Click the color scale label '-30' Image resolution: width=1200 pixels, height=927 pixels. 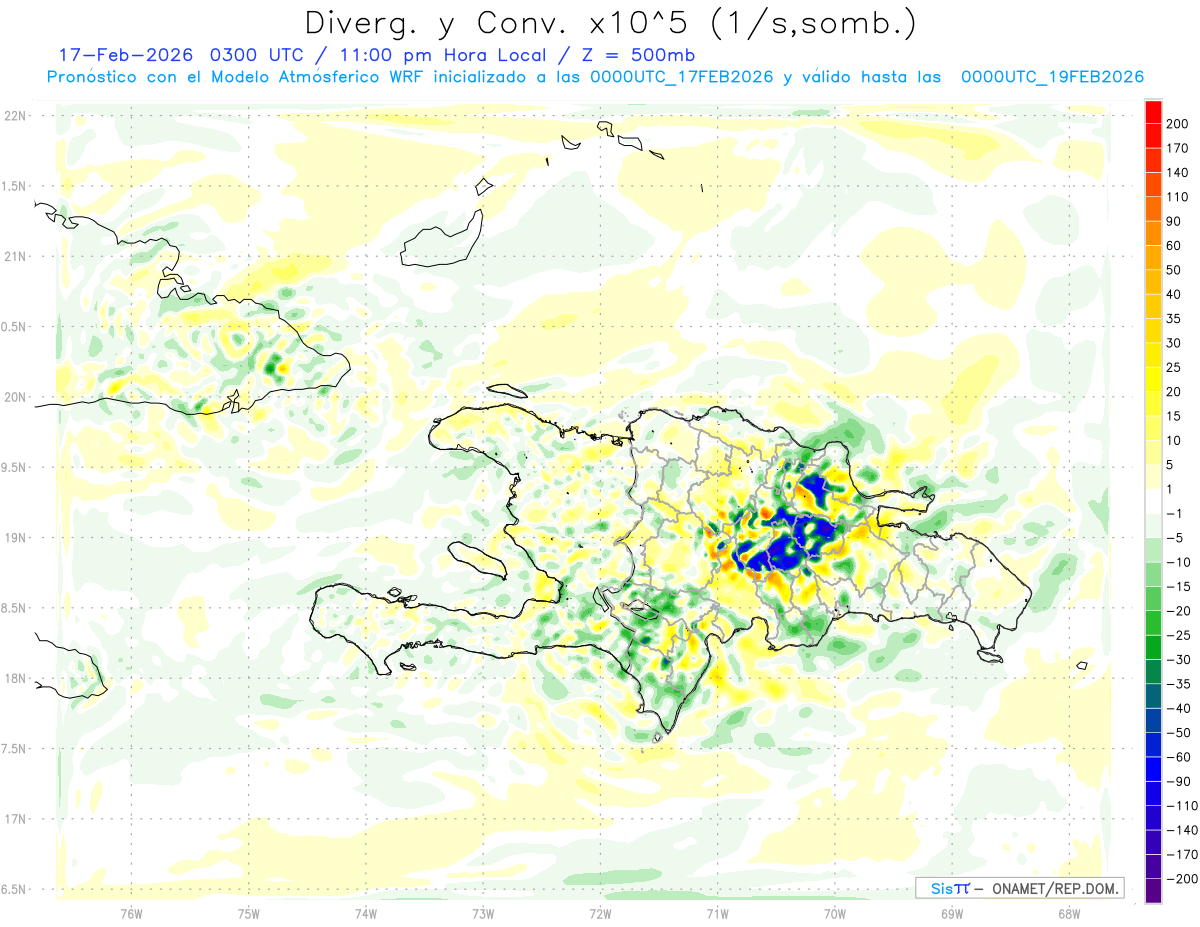click(1181, 660)
